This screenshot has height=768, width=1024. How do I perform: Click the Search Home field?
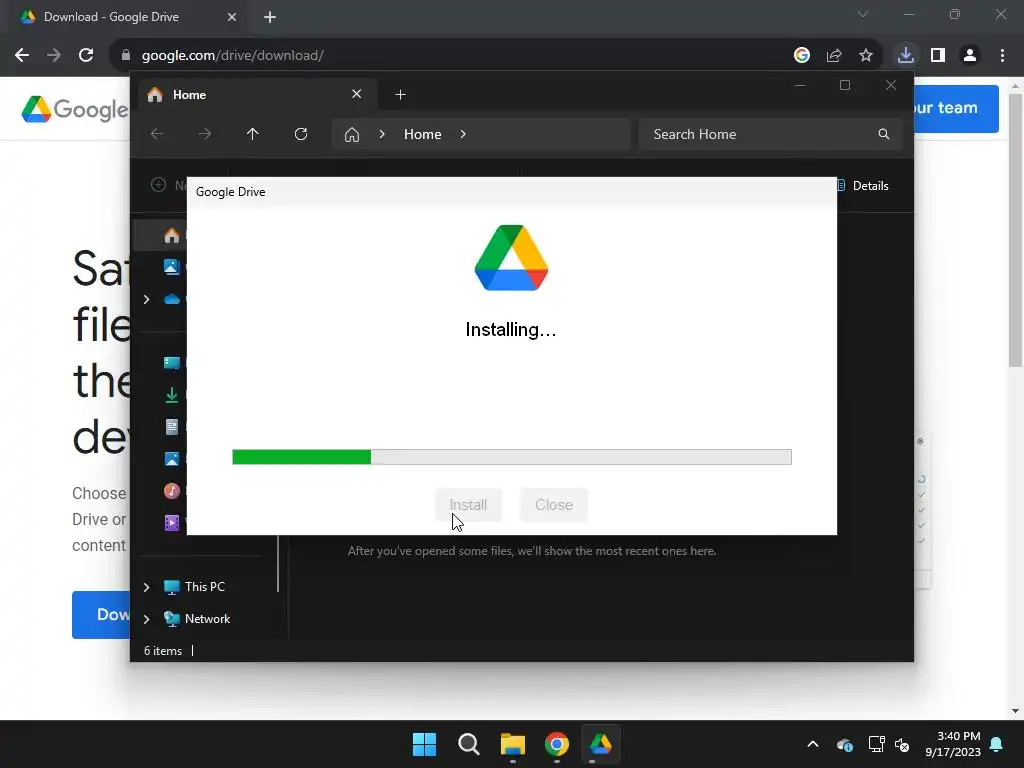pyautogui.click(x=770, y=134)
